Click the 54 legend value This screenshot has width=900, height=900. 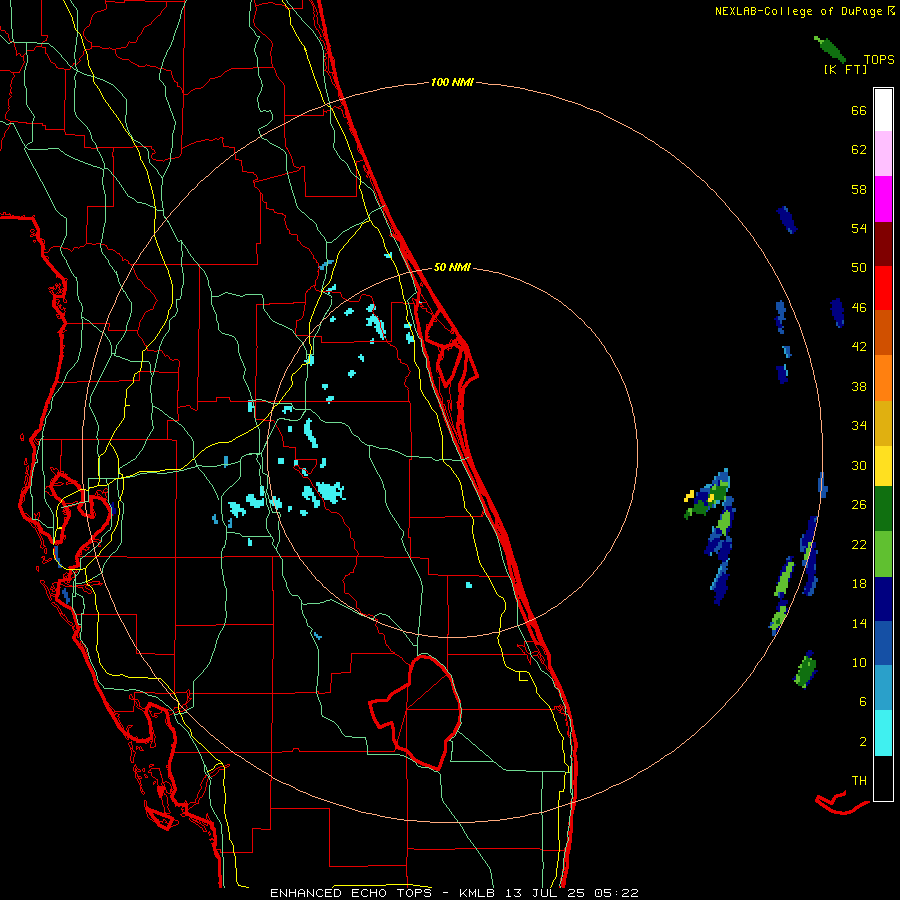coord(859,229)
